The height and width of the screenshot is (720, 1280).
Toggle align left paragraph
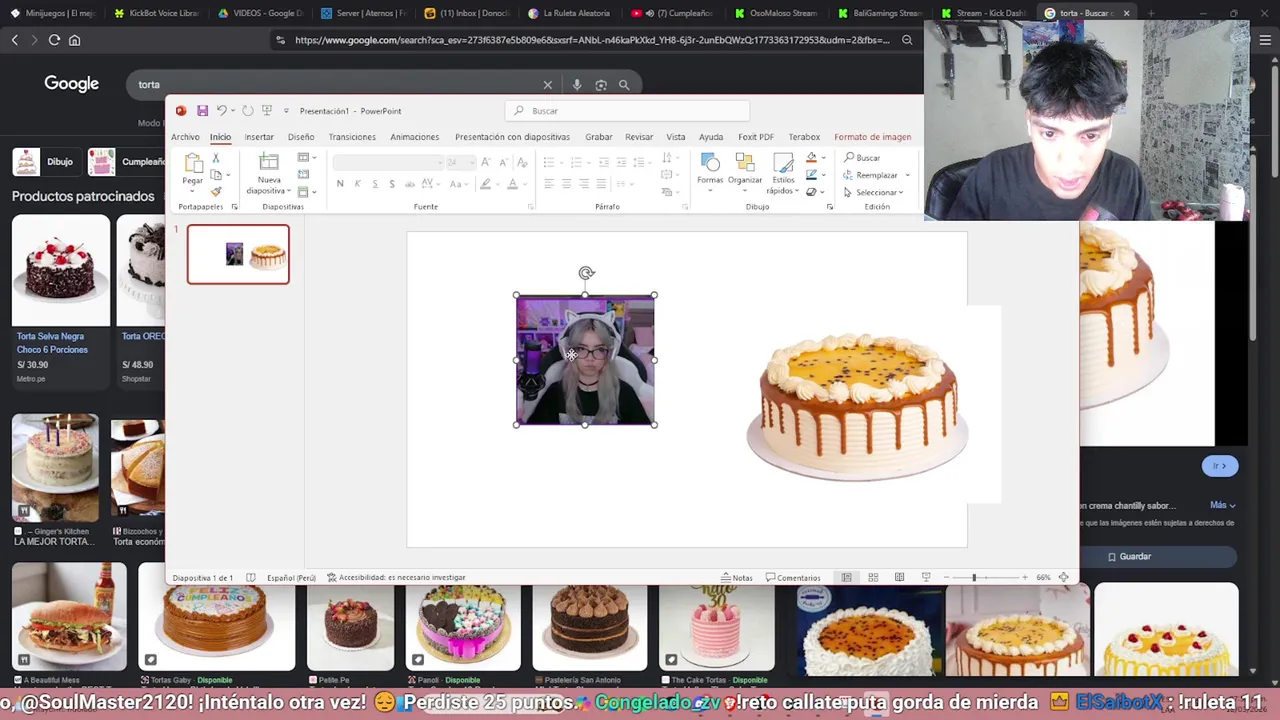pos(548,184)
